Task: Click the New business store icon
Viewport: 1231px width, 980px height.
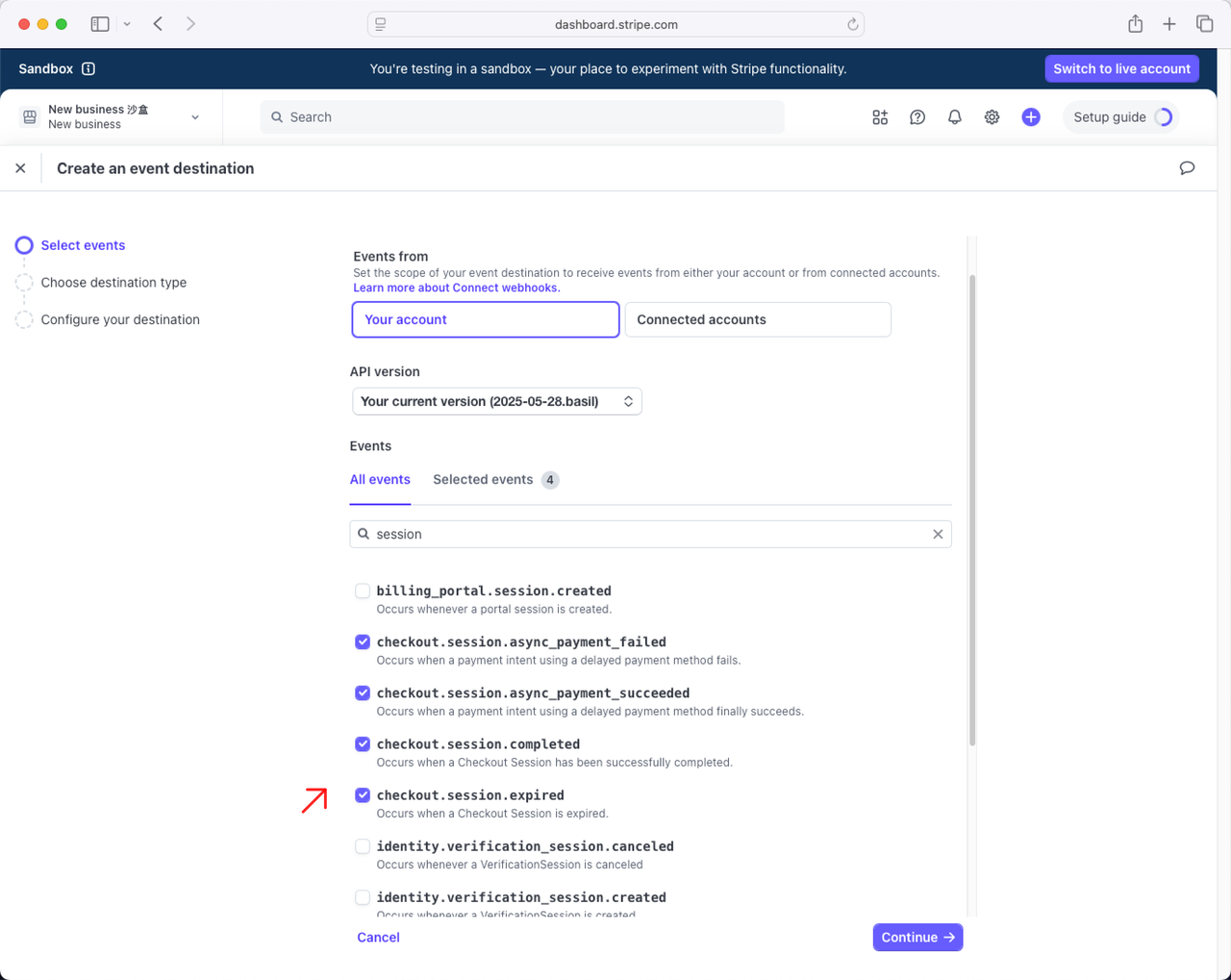Action: pyautogui.click(x=30, y=116)
